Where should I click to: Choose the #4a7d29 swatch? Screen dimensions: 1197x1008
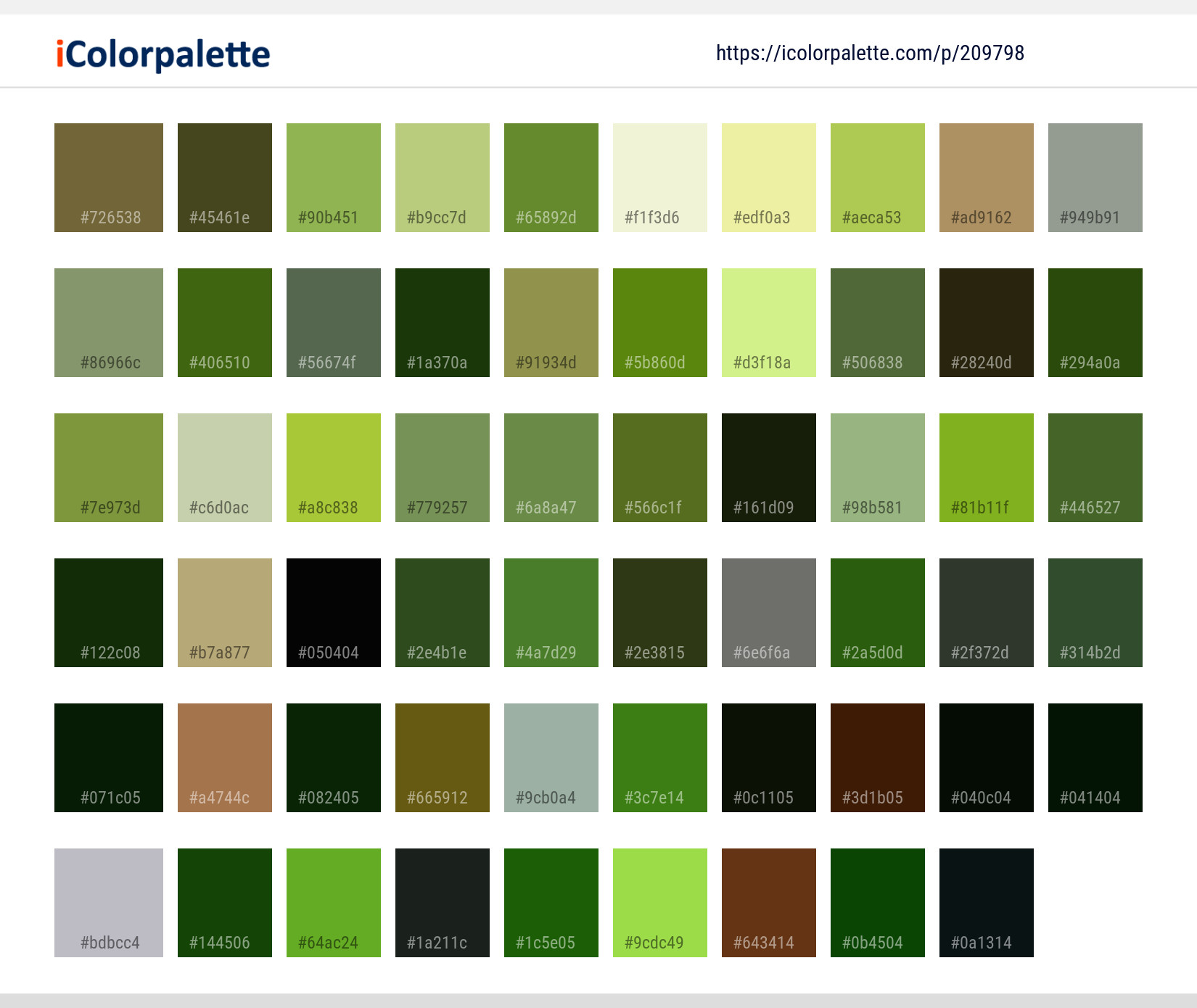tap(551, 613)
